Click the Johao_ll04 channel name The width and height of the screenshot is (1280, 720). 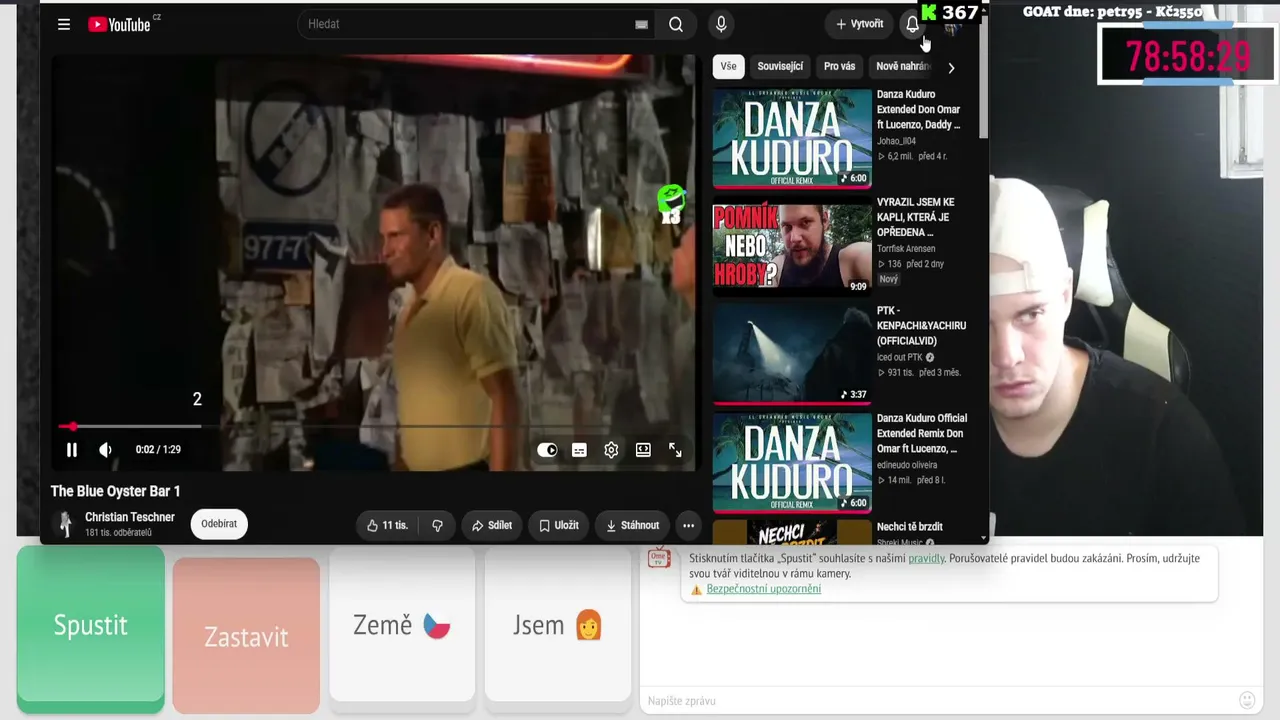(896, 141)
